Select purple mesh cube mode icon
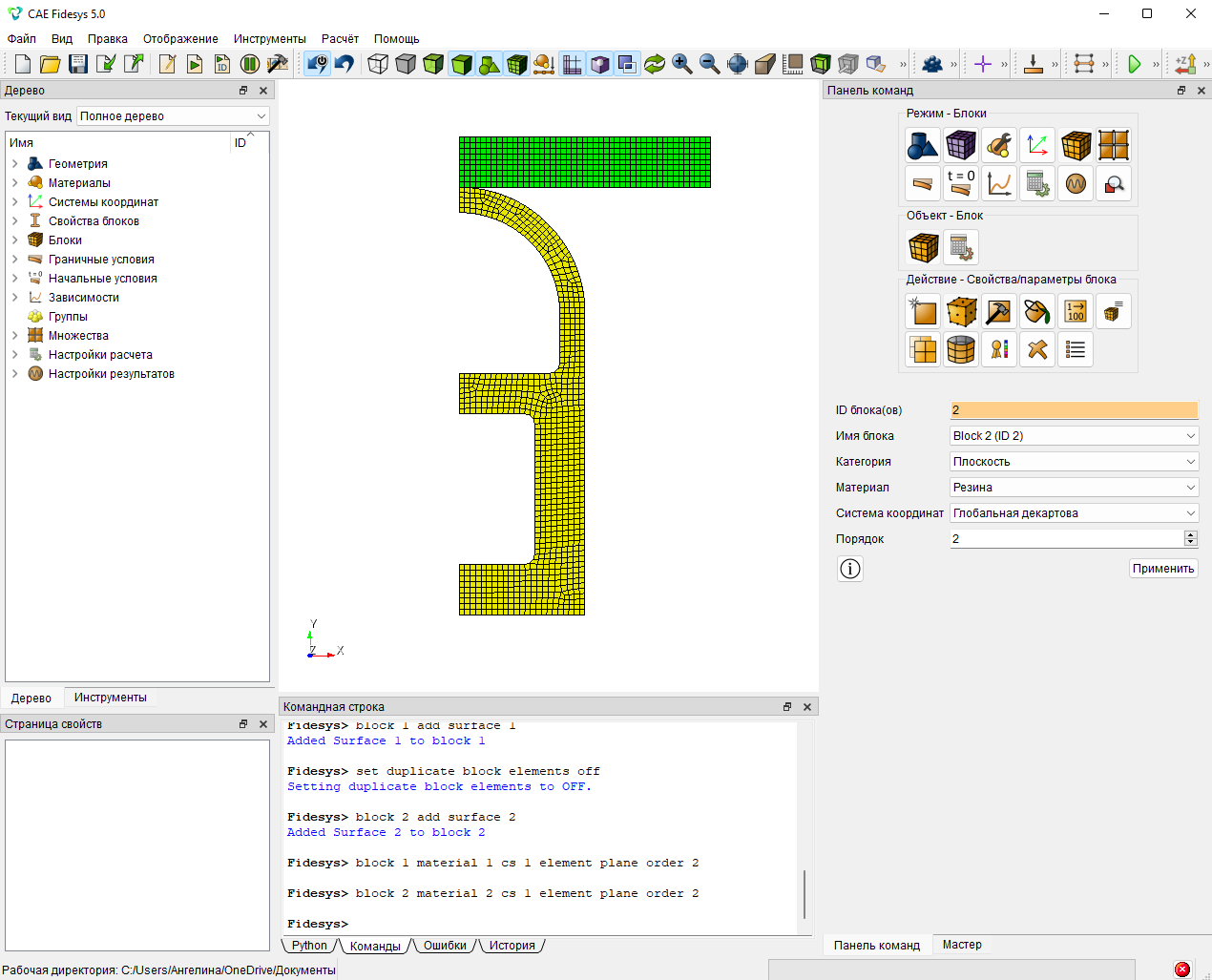Screen dimensions: 1212x980 pyautogui.click(x=961, y=145)
